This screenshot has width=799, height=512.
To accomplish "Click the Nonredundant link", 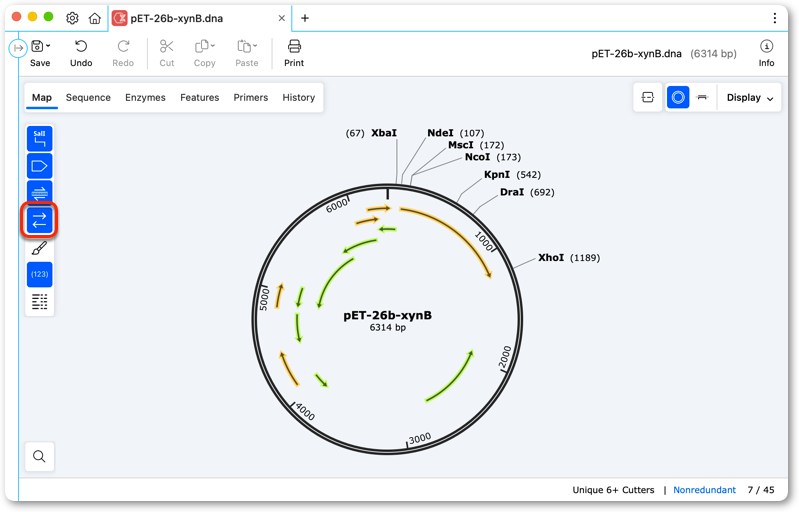I will 704,490.
